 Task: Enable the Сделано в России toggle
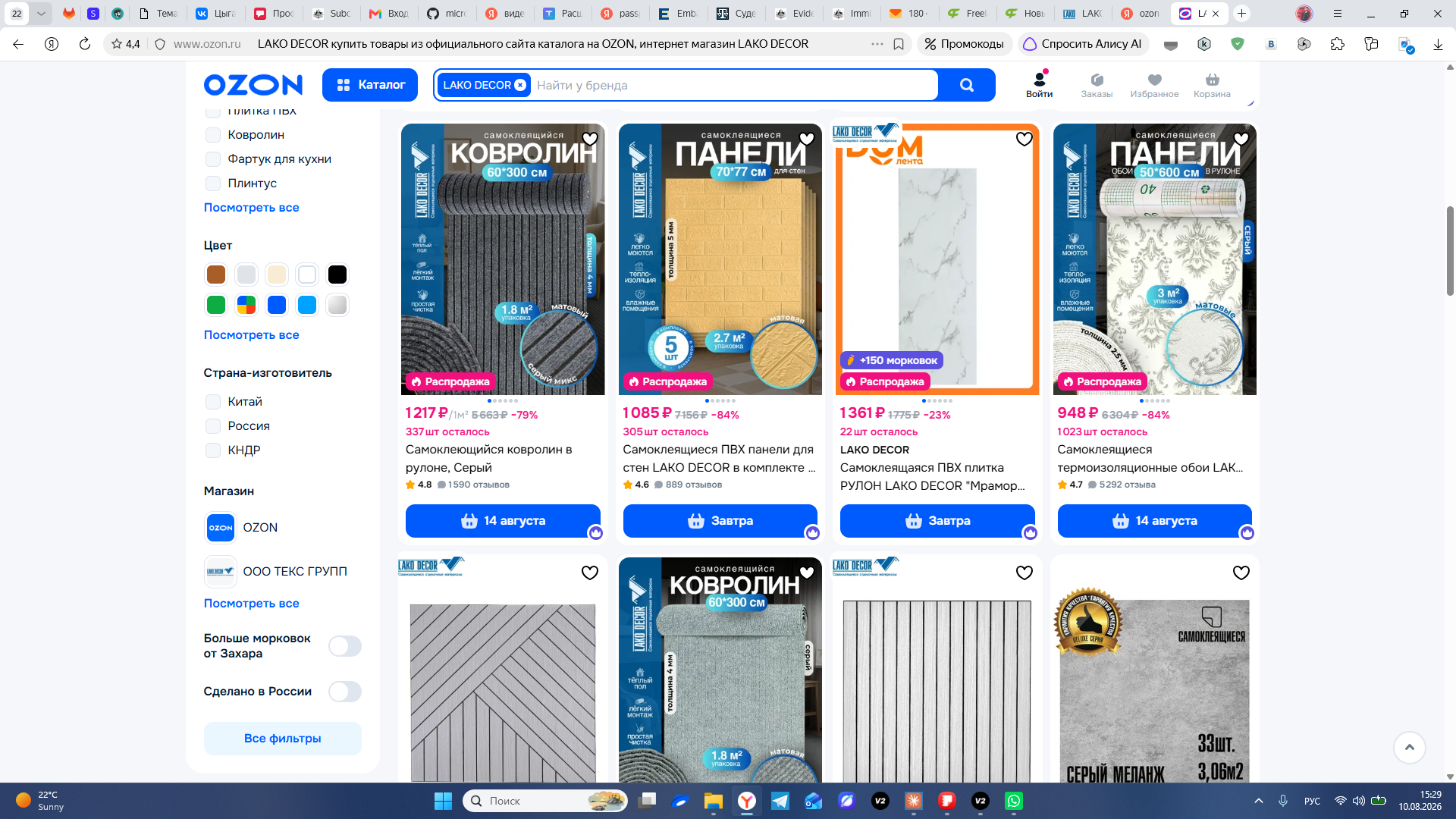tap(345, 692)
